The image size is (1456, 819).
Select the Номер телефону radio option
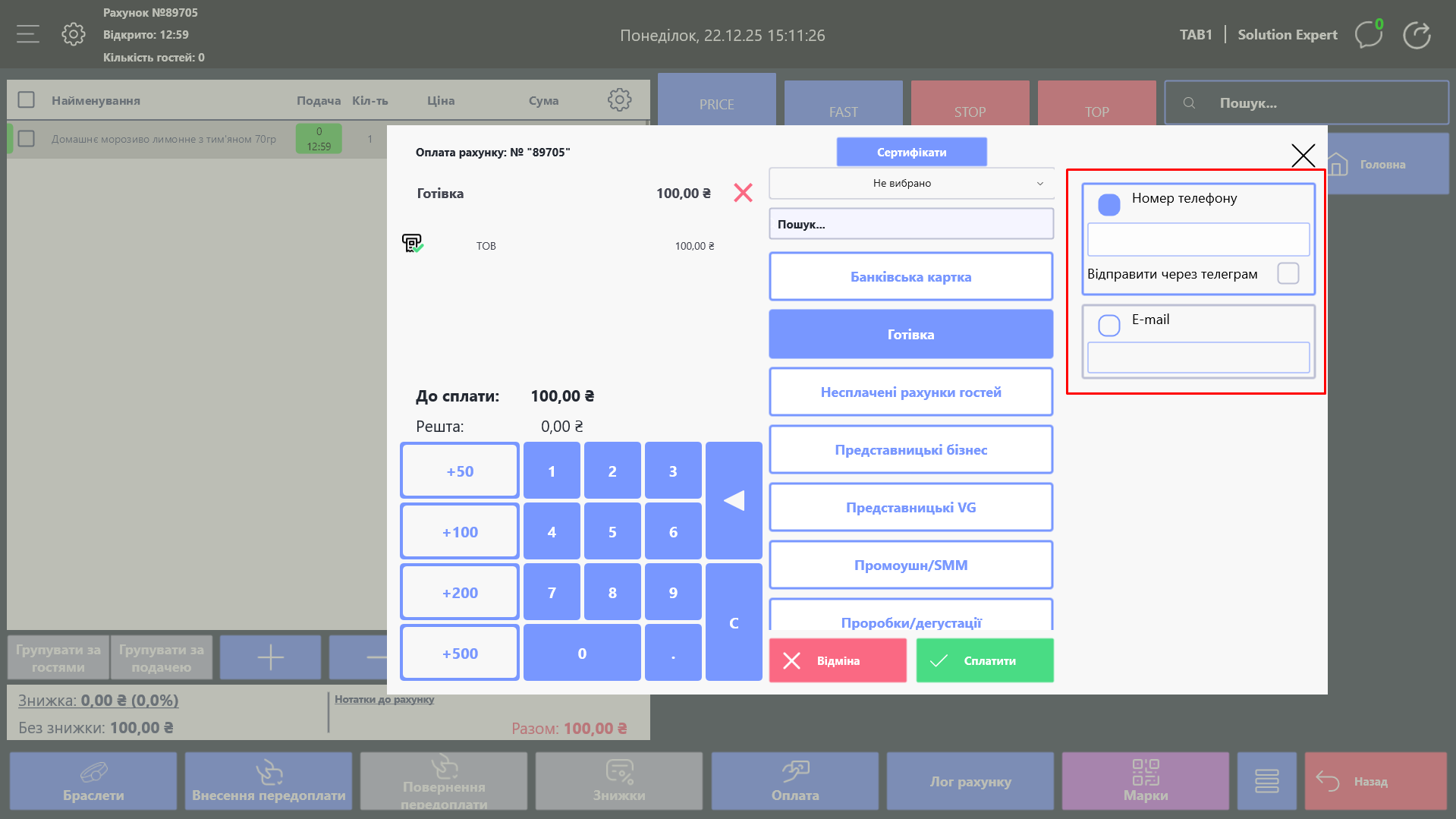(1109, 204)
